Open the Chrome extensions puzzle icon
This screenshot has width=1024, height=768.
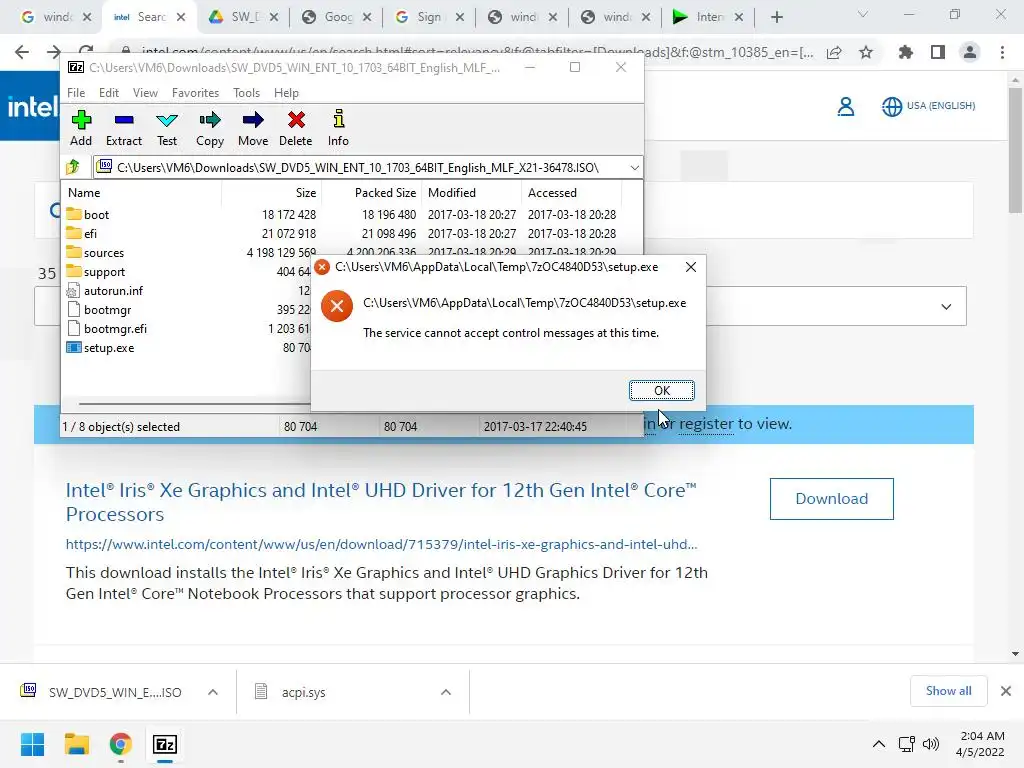906,52
